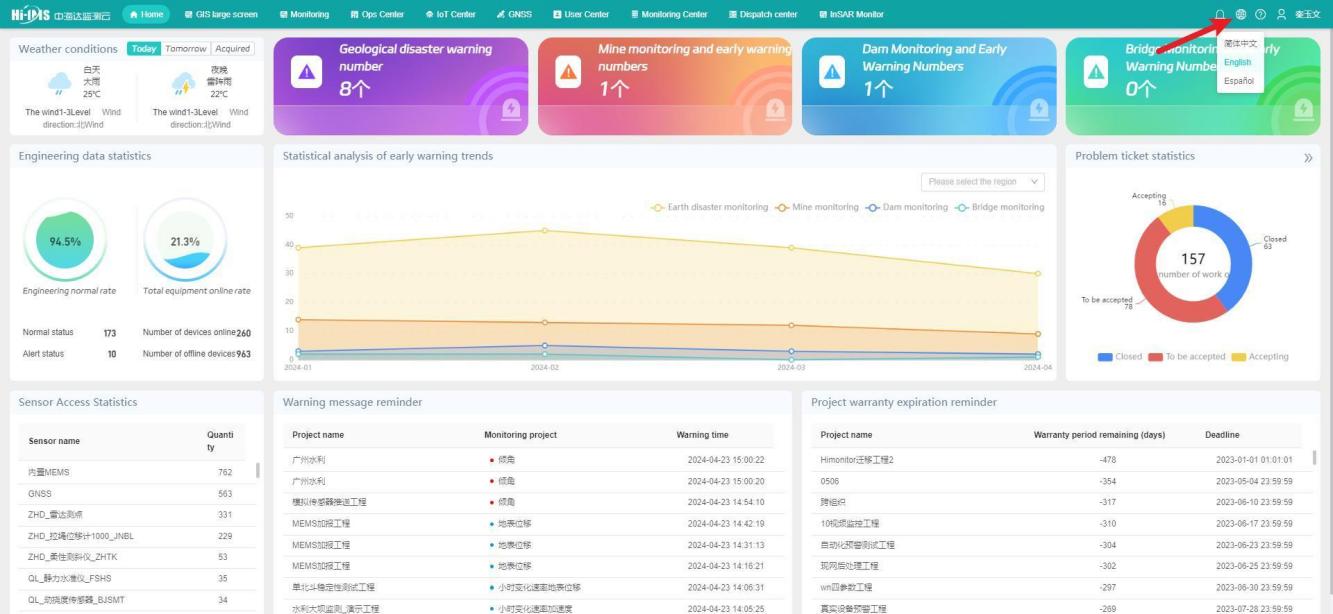Switch to the Acquired weather tab

[x=232, y=49]
